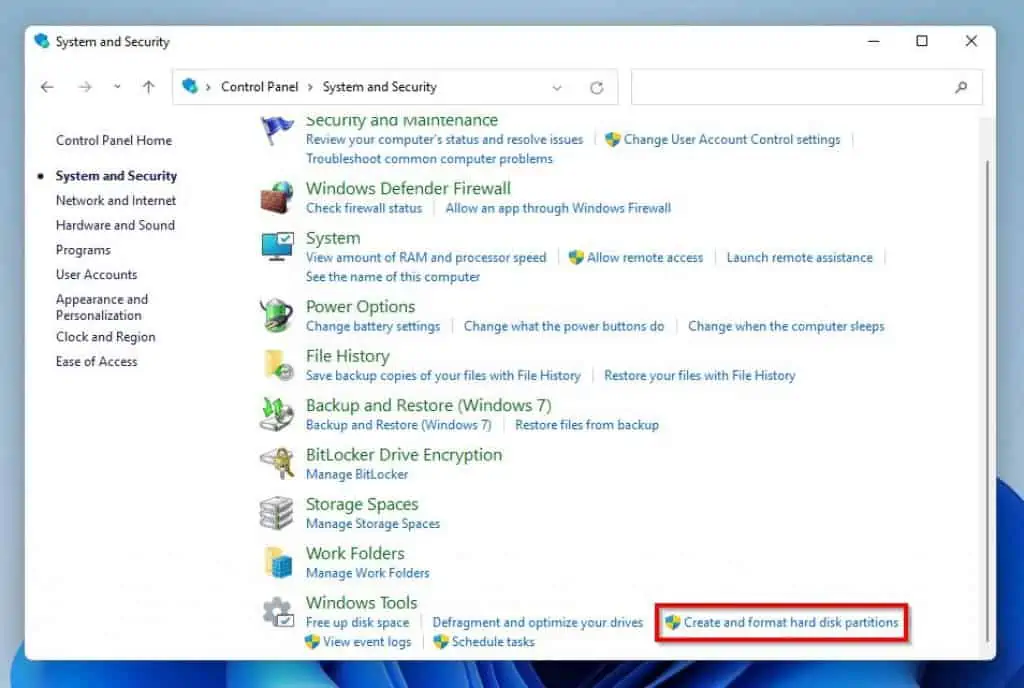1024x688 pixels.
Task: Open Ease of Access category
Action: (96, 362)
